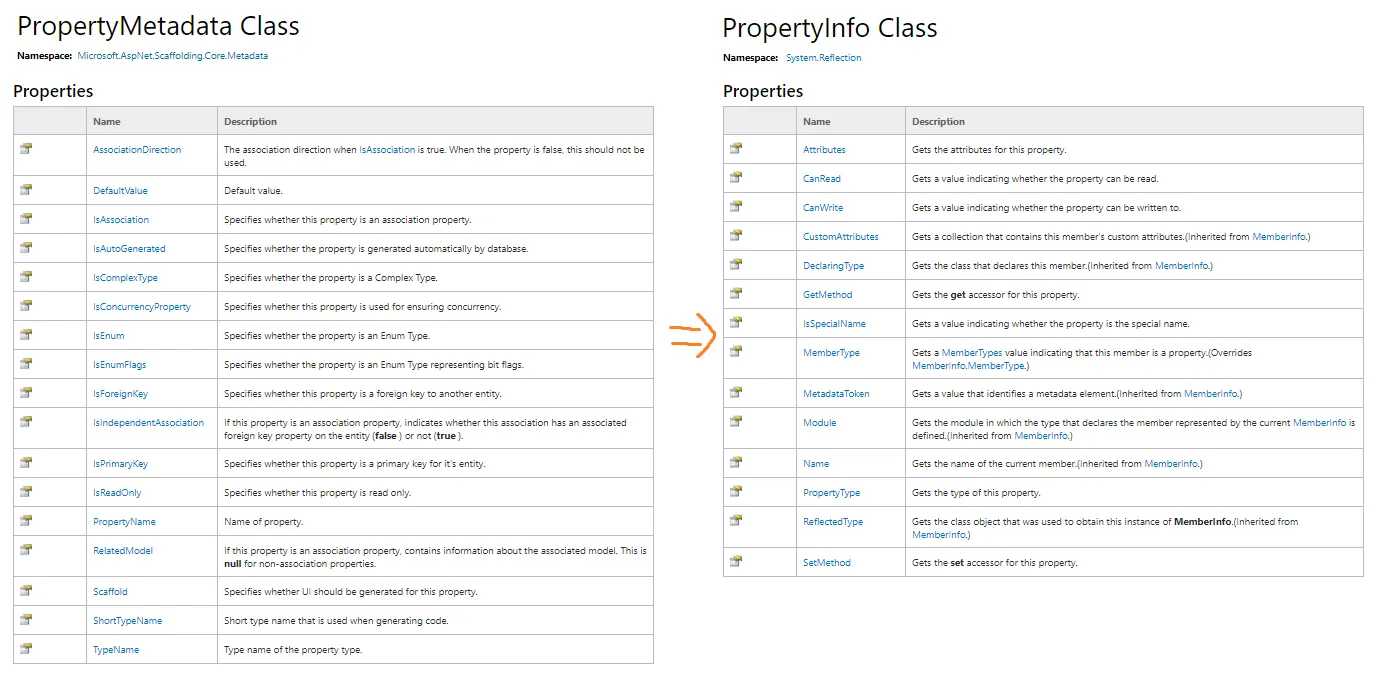Click the Name column header in PropertyInfo table
Viewport: 1380px width, 684px height.
[x=816, y=122]
